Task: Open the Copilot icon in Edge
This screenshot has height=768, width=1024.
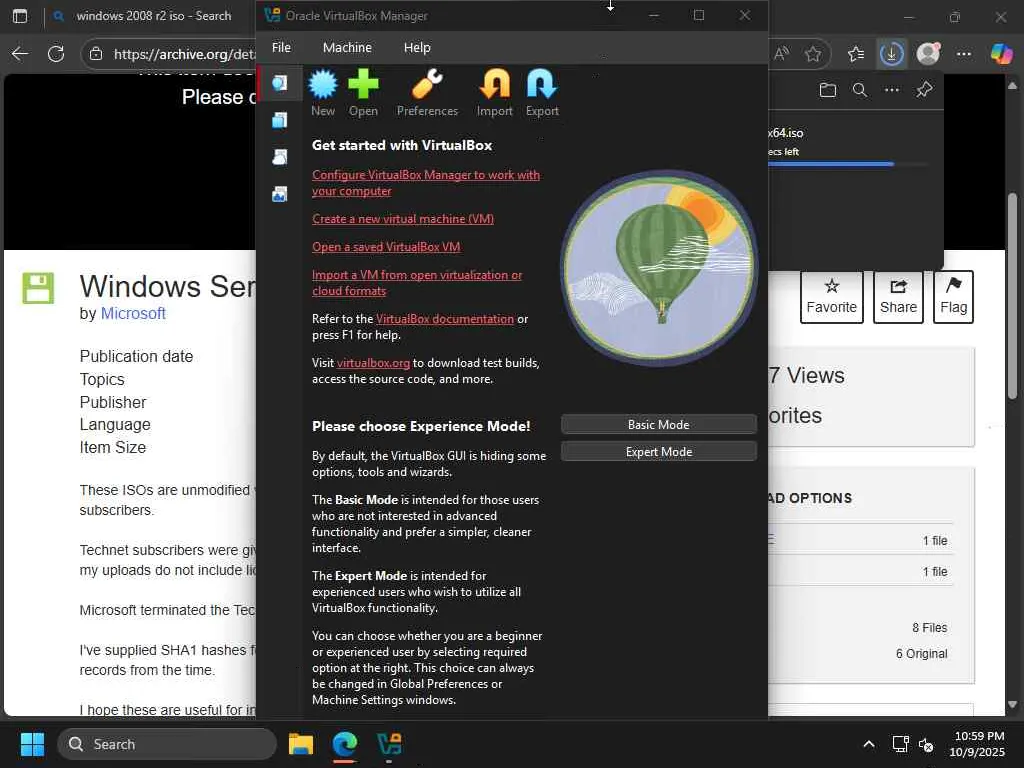Action: click(x=1001, y=54)
